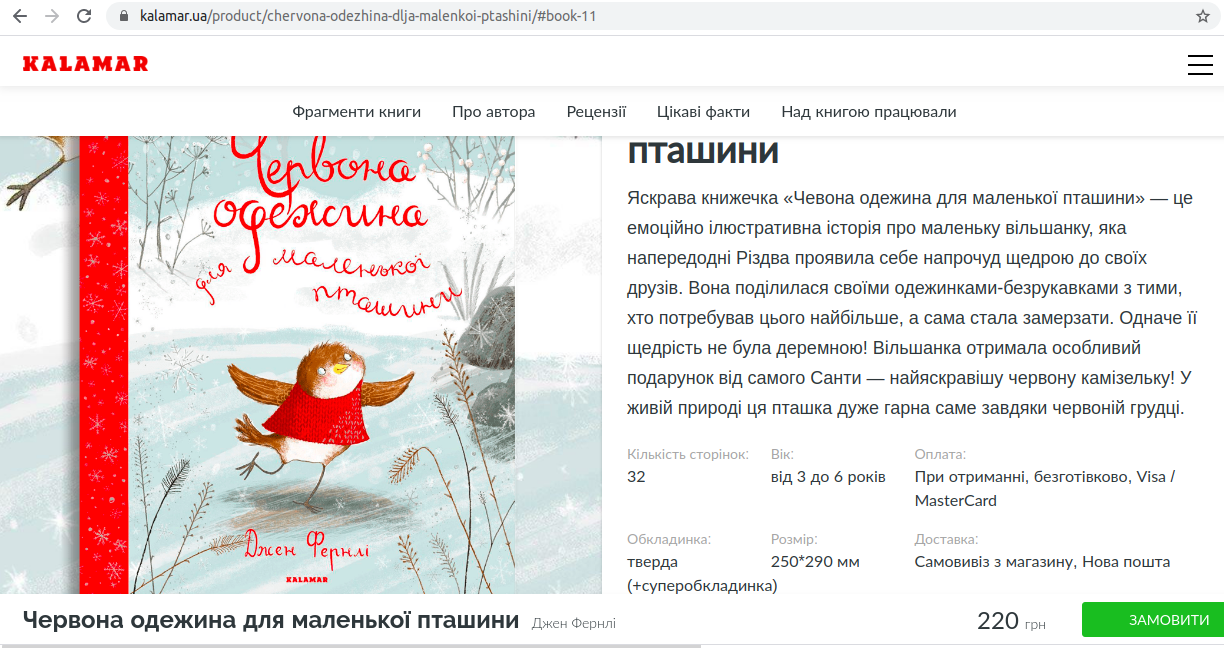Reload the page with refresh icon

tap(84, 16)
